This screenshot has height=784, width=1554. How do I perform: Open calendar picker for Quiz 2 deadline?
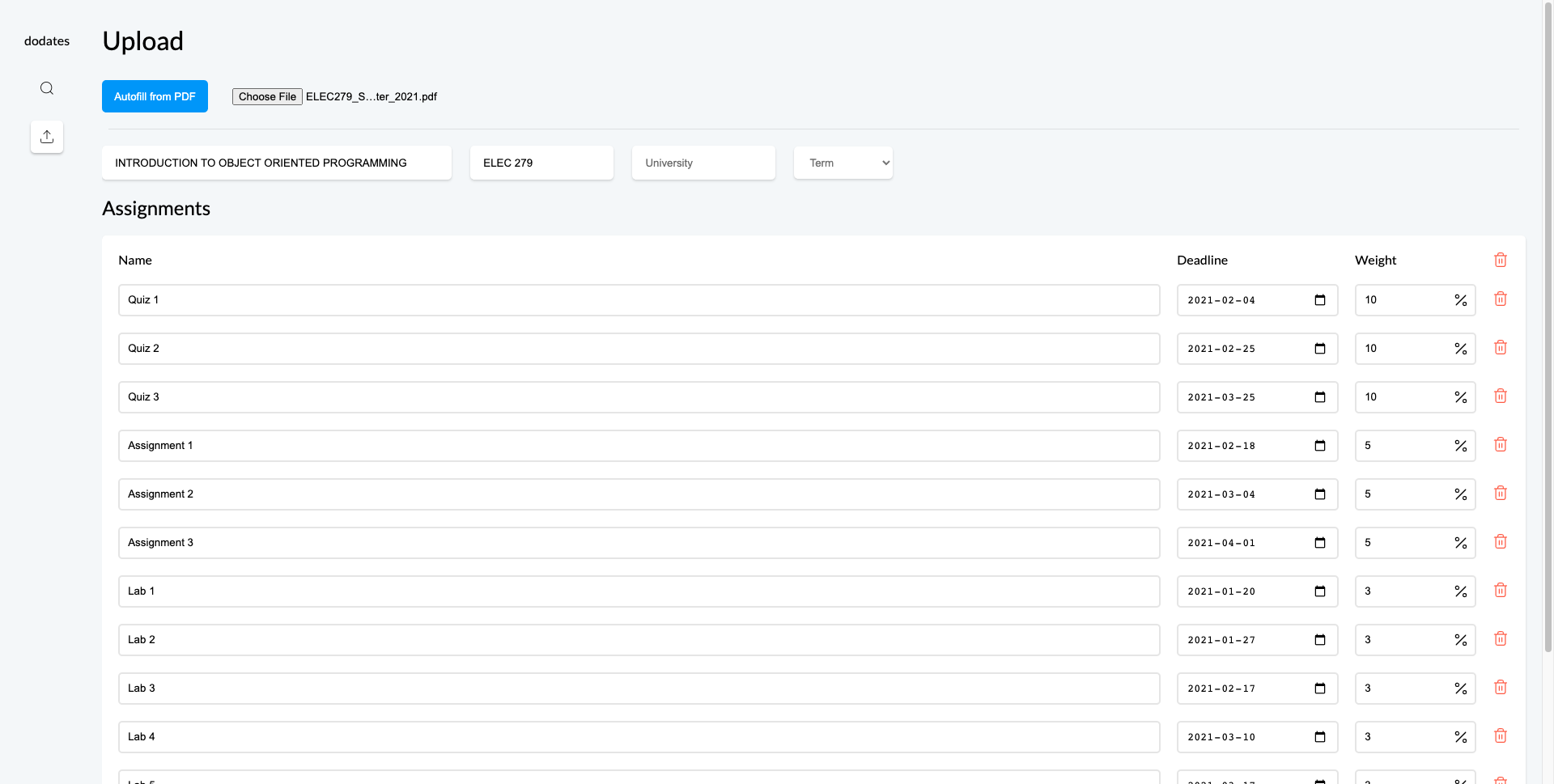coord(1320,349)
